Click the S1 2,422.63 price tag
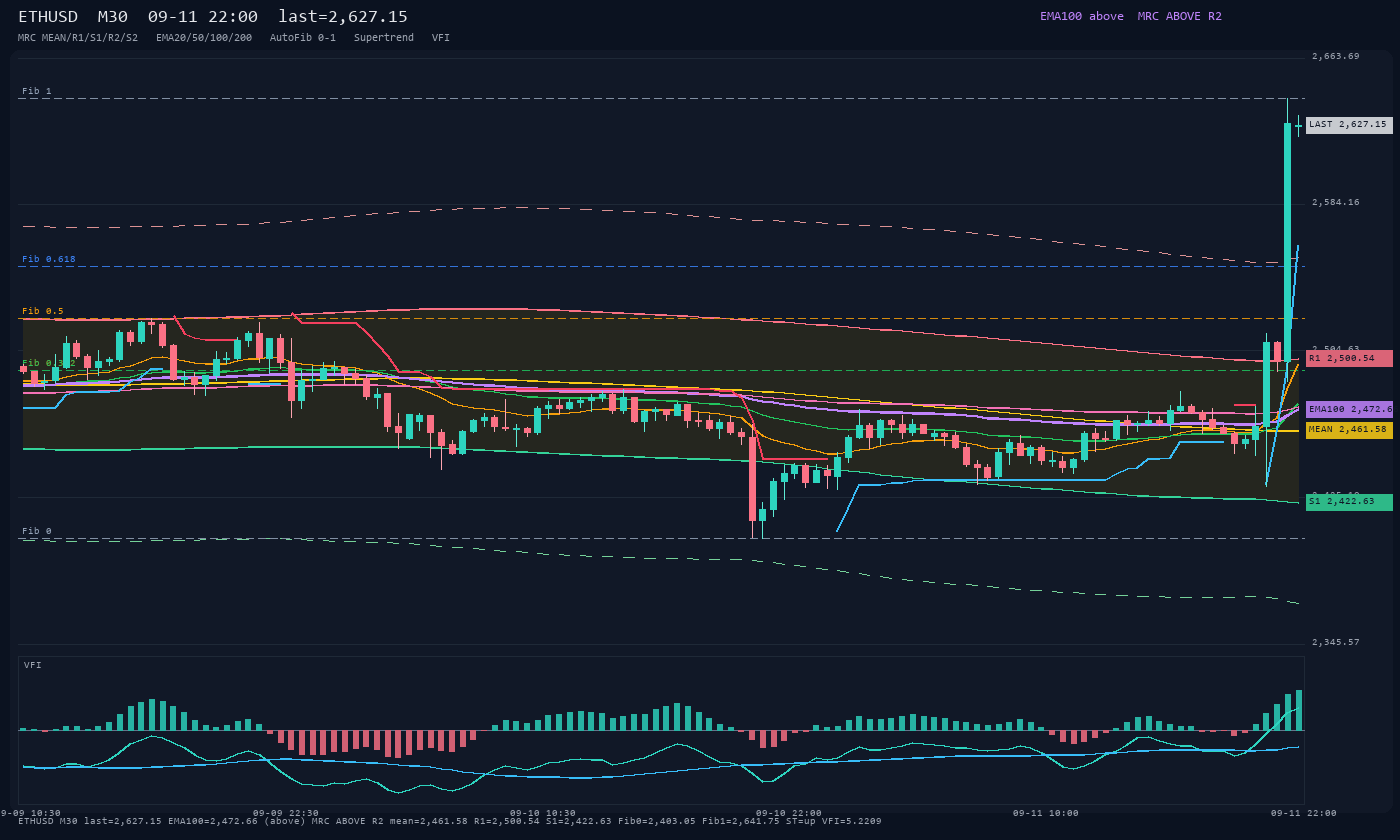 (x=1349, y=502)
